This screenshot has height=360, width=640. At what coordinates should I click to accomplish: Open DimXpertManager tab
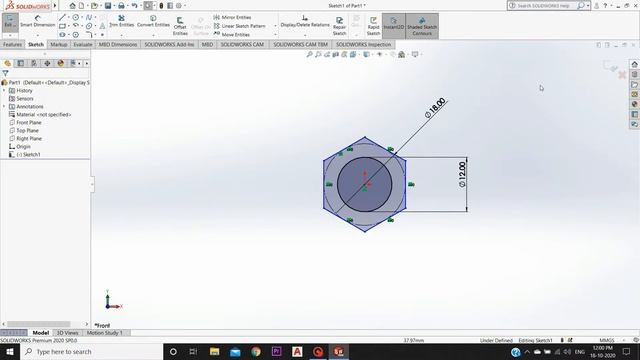click(x=47, y=63)
